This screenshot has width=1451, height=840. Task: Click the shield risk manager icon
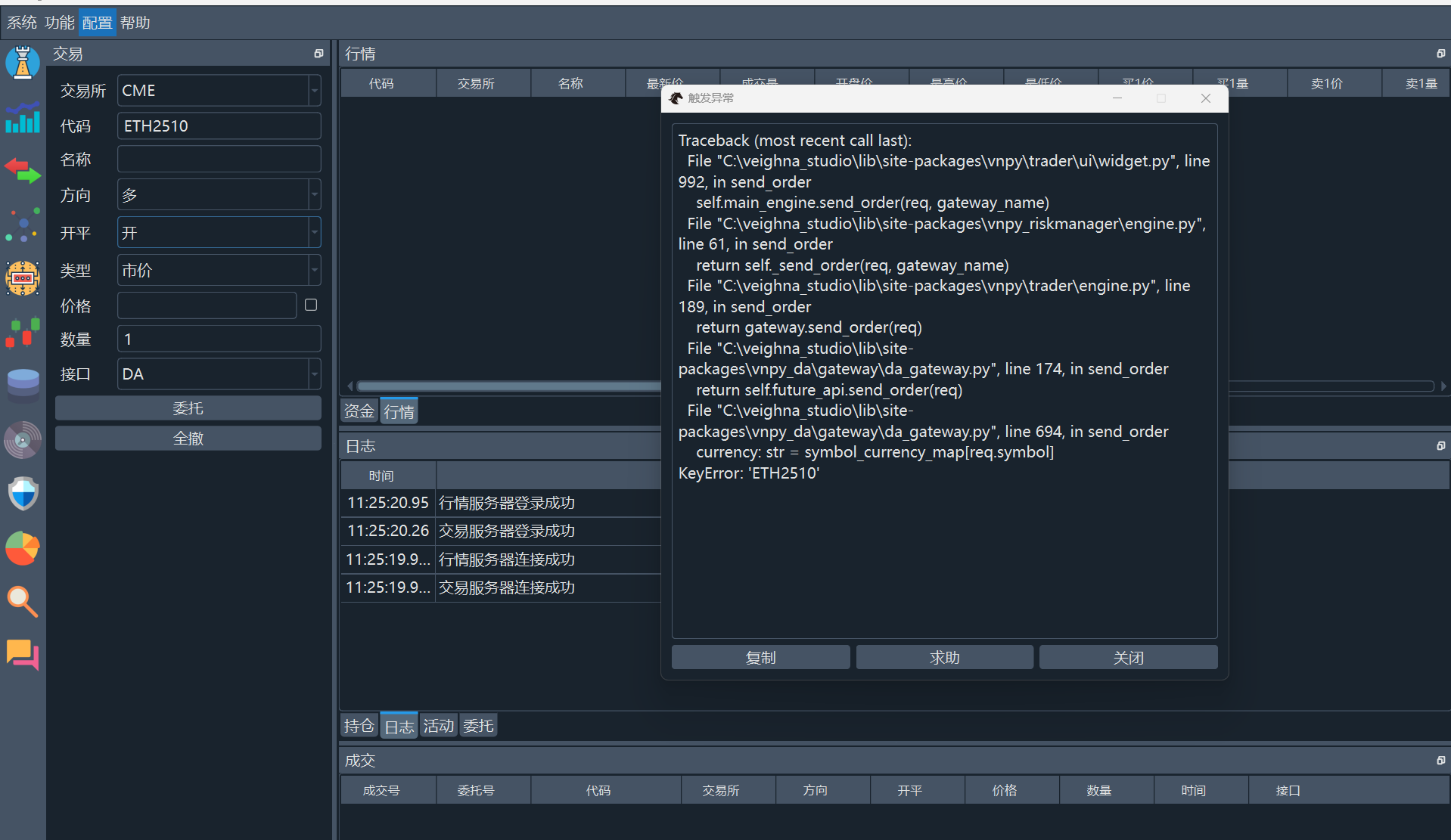23,494
